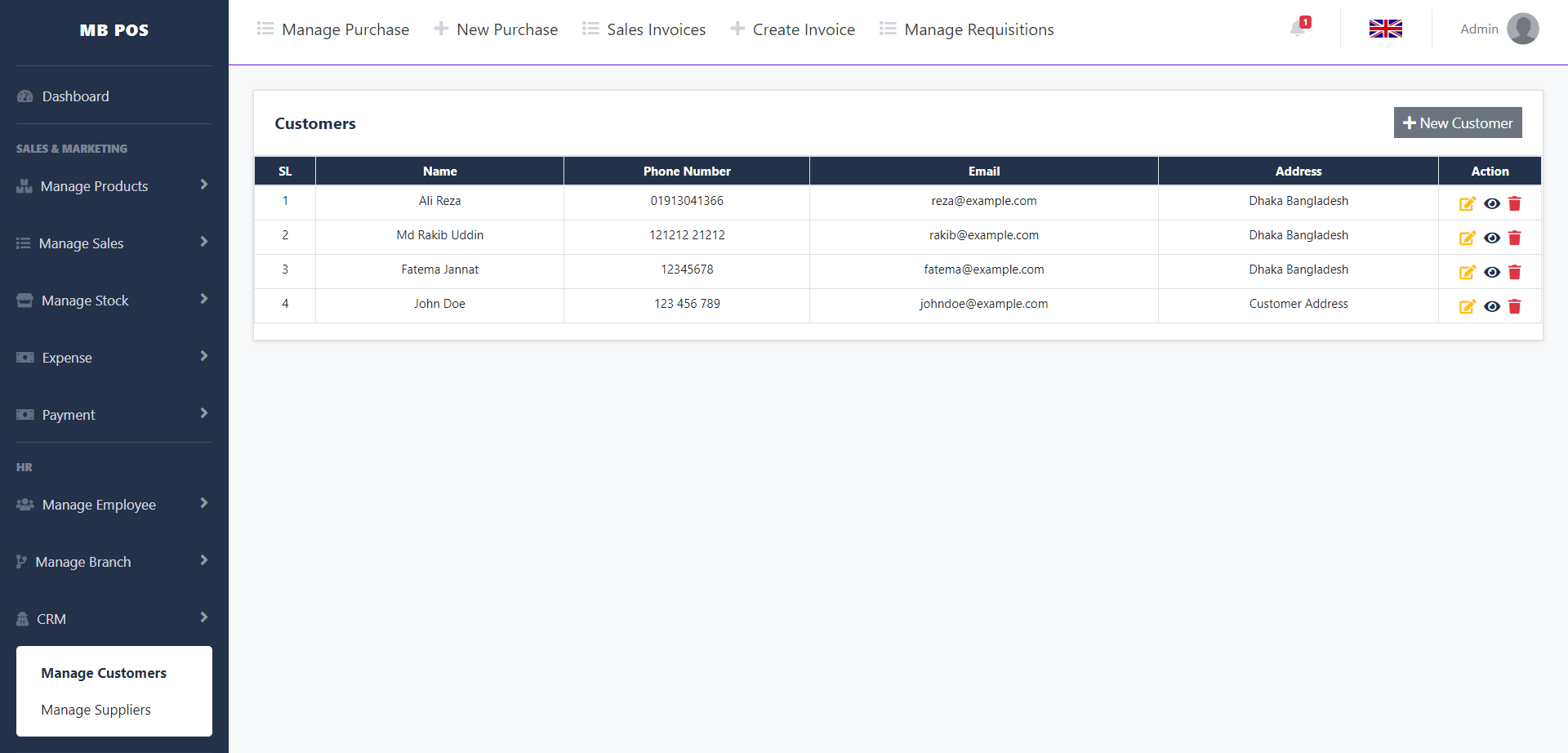Viewport: 1568px width, 753px height.
Task: Open Create Invoice from the top bar
Action: pos(793,29)
